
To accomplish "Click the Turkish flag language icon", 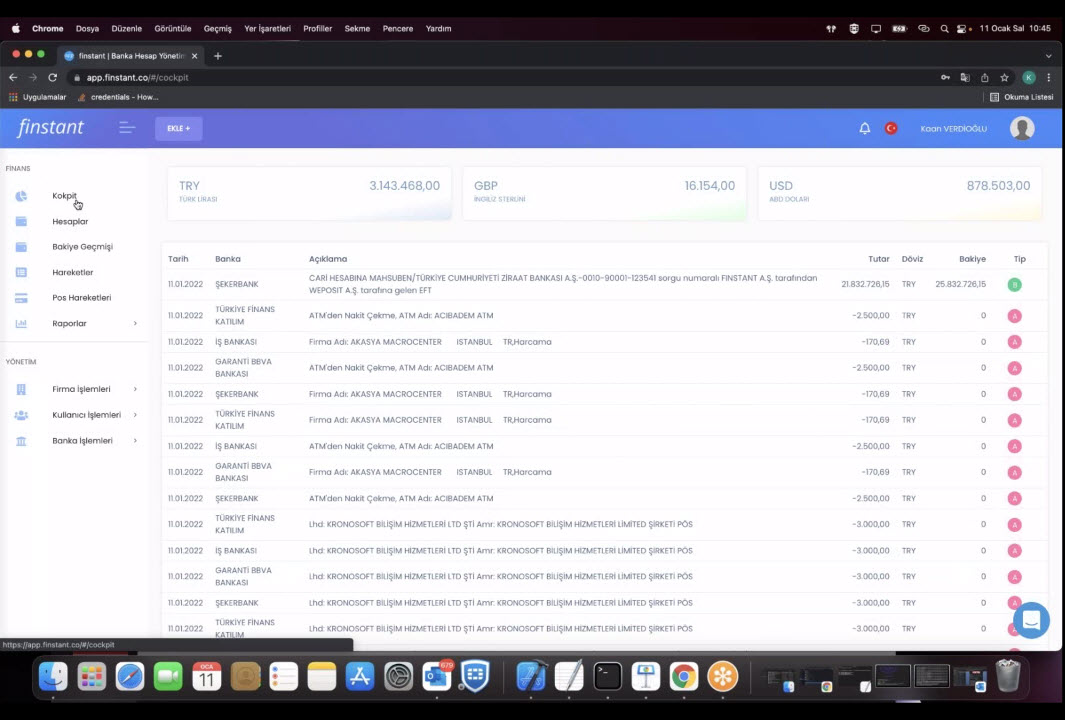I will [891, 129].
